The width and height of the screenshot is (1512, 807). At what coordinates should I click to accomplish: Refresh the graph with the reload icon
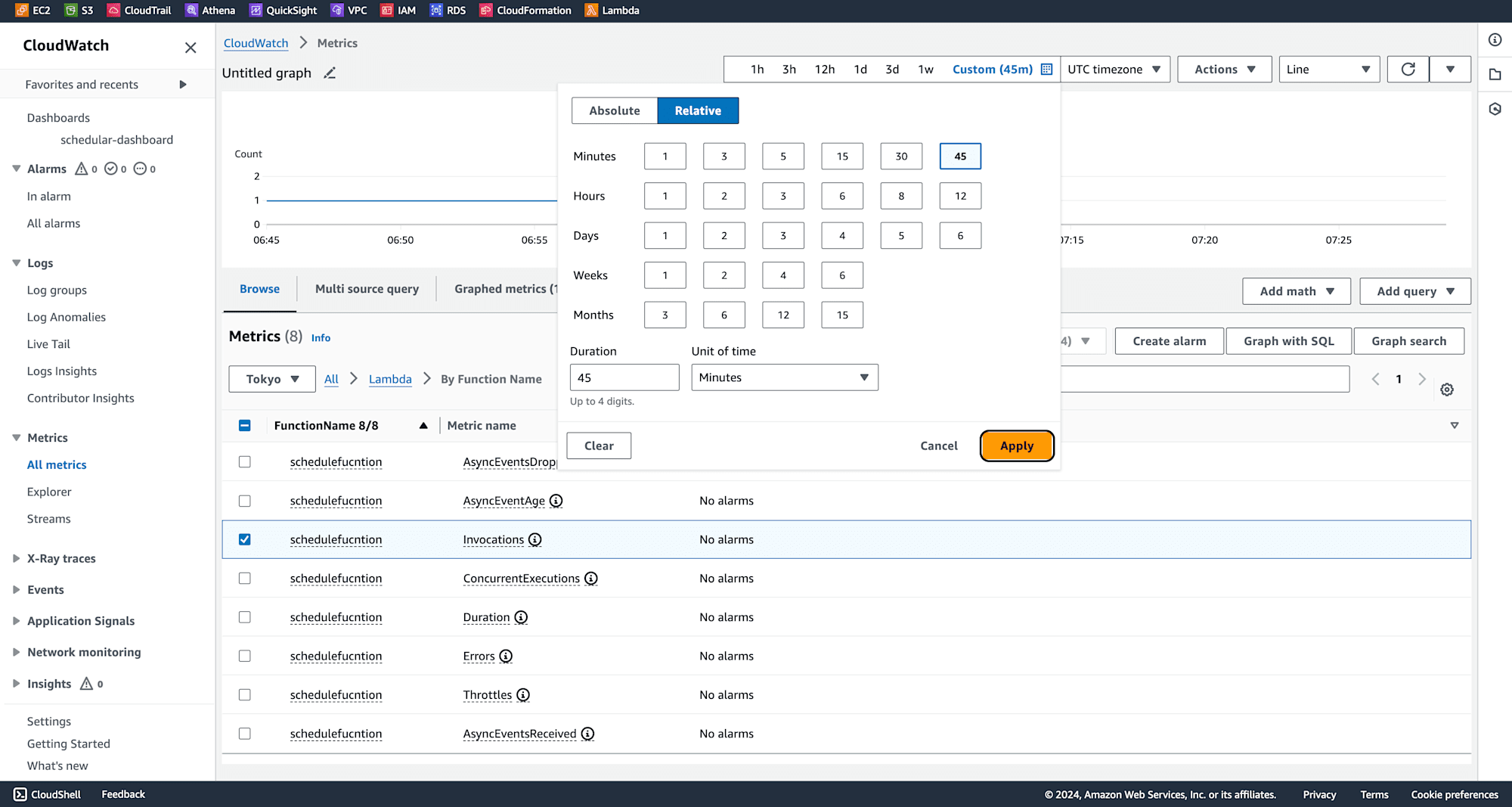coord(1408,69)
